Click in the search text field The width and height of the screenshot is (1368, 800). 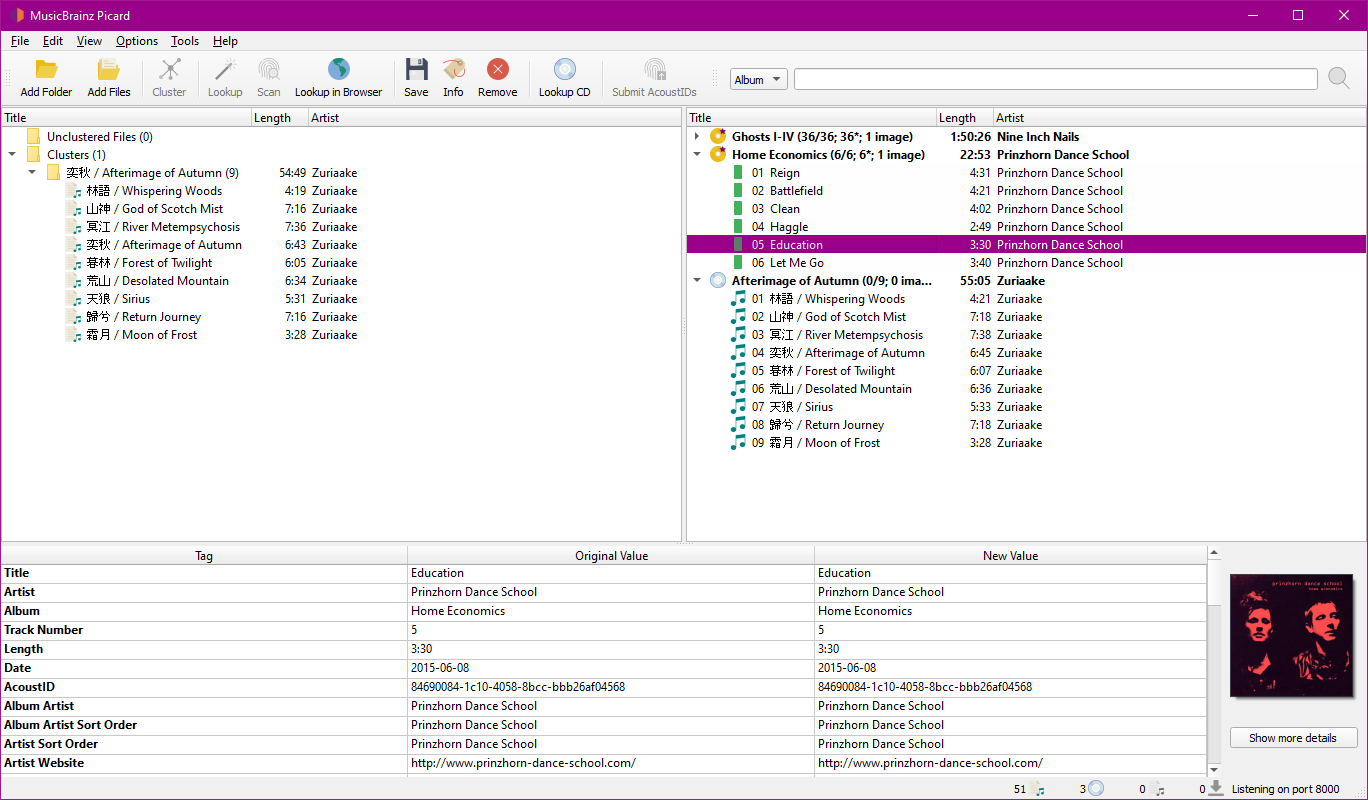click(x=1056, y=79)
